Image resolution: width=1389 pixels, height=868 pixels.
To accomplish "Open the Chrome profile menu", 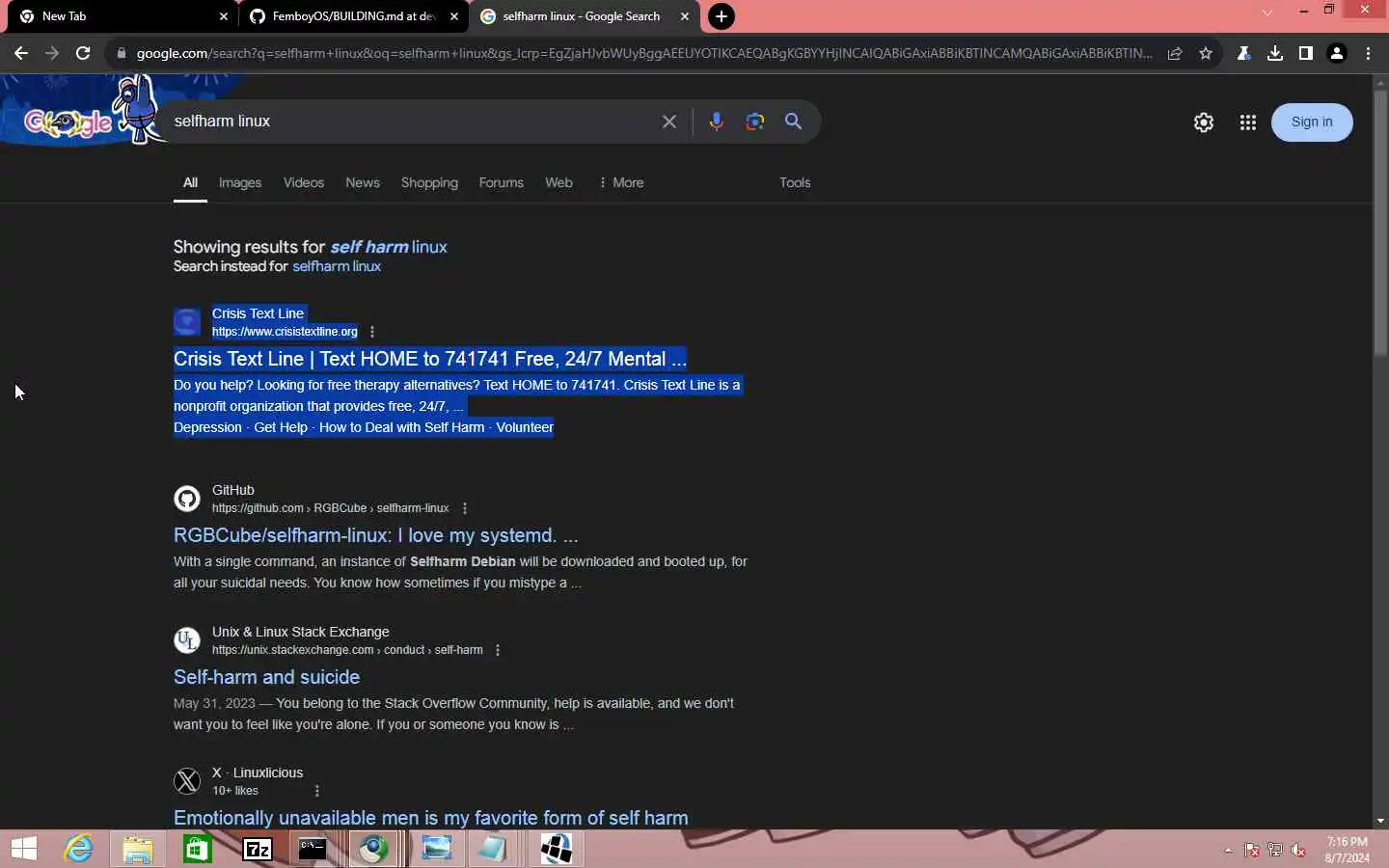I will tap(1337, 53).
